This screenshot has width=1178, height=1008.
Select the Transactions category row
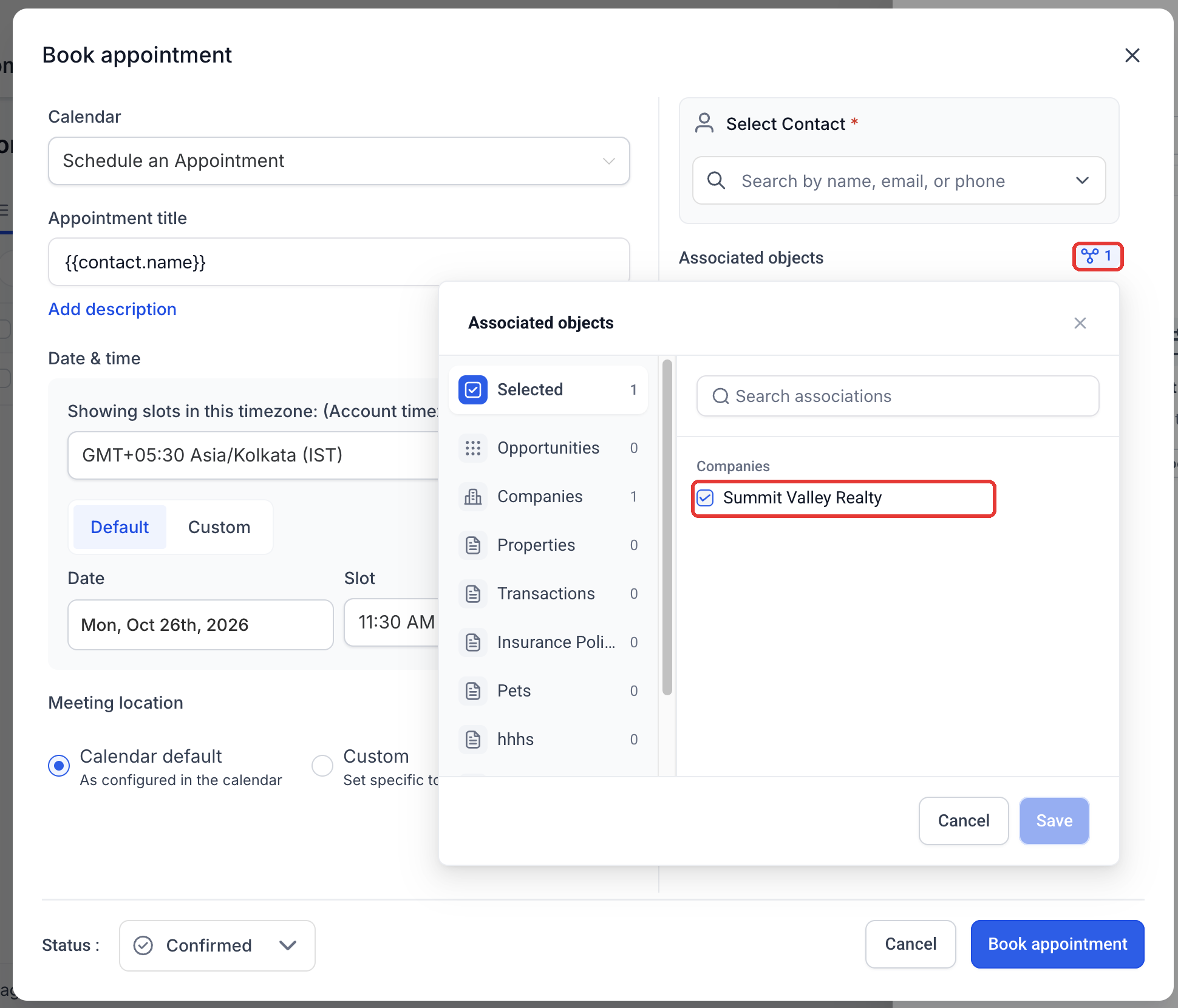click(548, 594)
